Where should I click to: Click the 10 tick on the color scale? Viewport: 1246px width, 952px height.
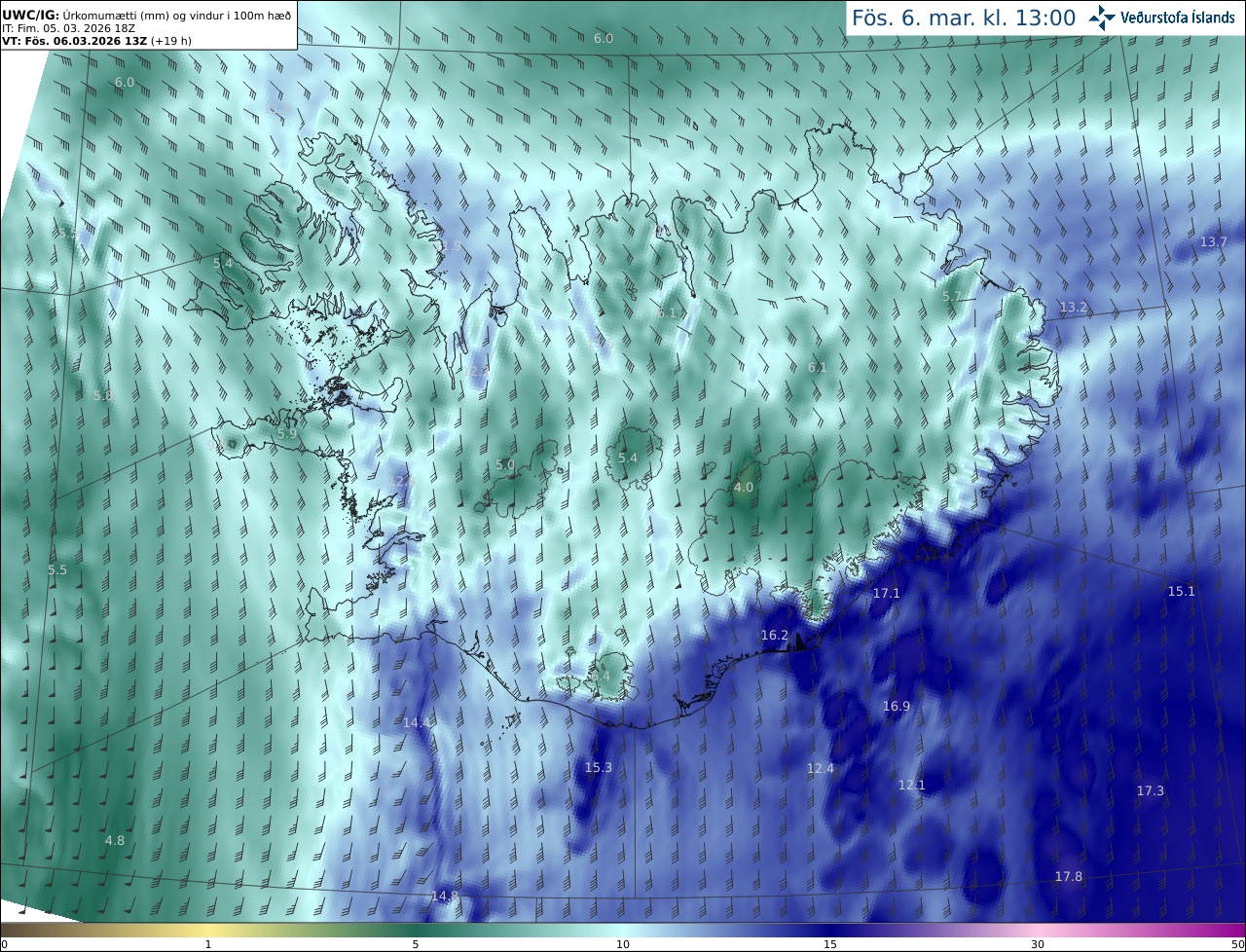[623, 944]
